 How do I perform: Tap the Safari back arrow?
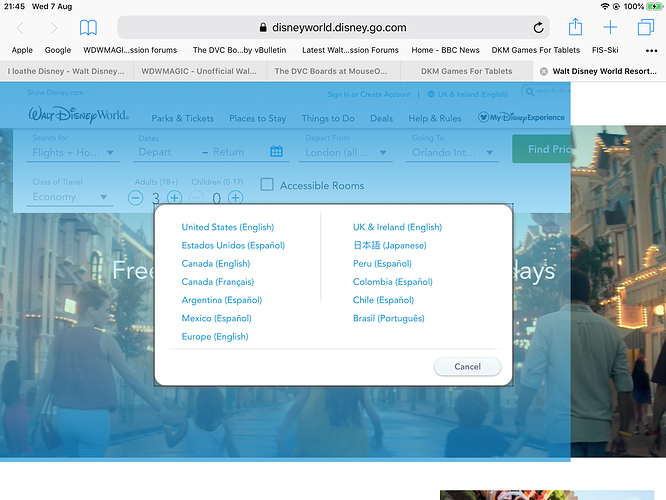pos(21,28)
